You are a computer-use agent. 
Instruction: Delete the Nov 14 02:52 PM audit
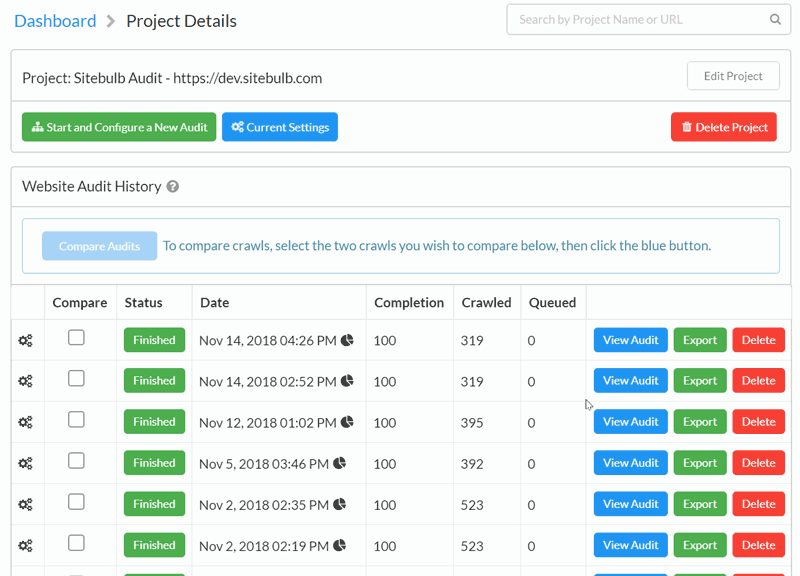[759, 381]
